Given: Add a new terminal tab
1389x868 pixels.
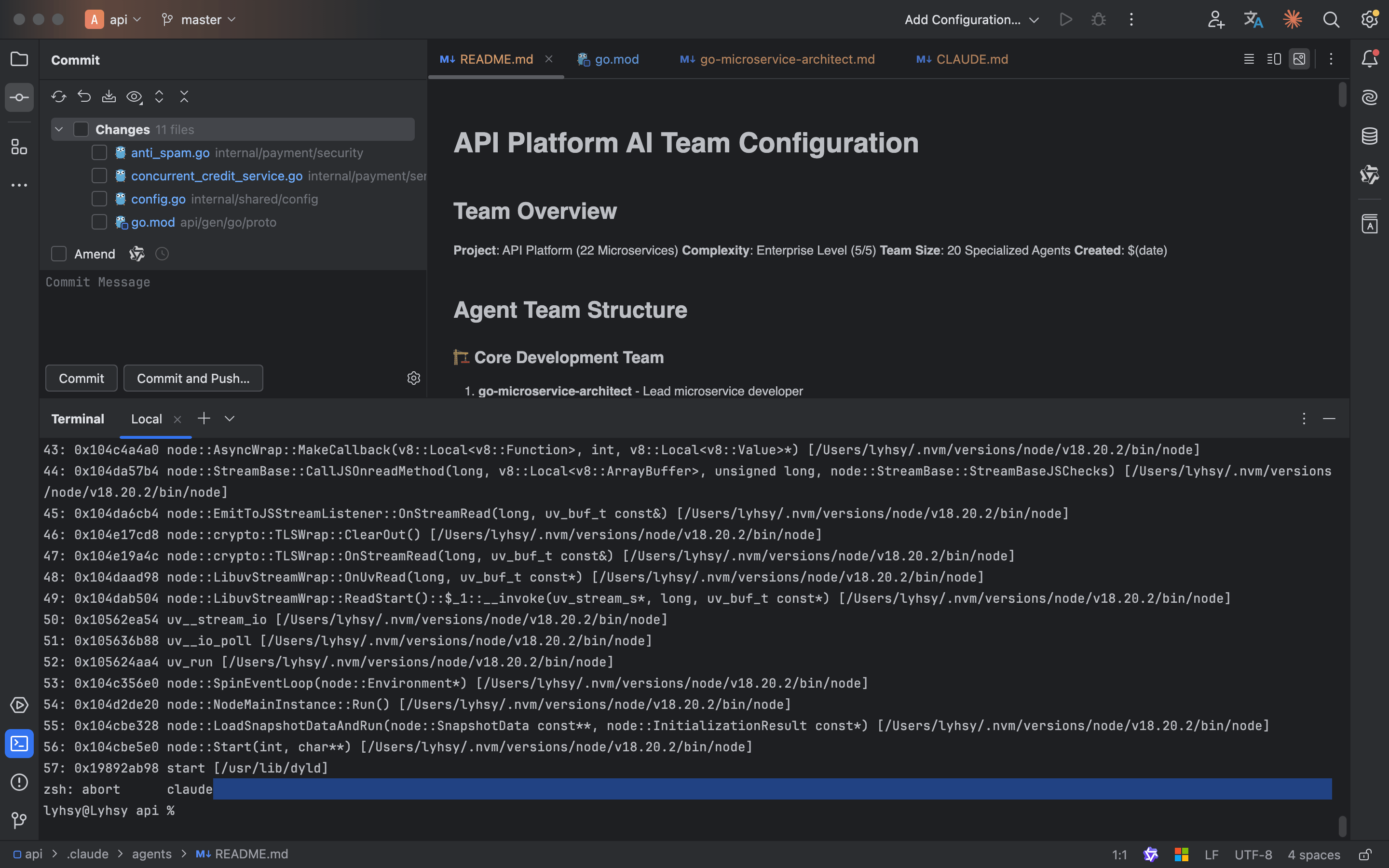Looking at the screenshot, I should click(204, 419).
